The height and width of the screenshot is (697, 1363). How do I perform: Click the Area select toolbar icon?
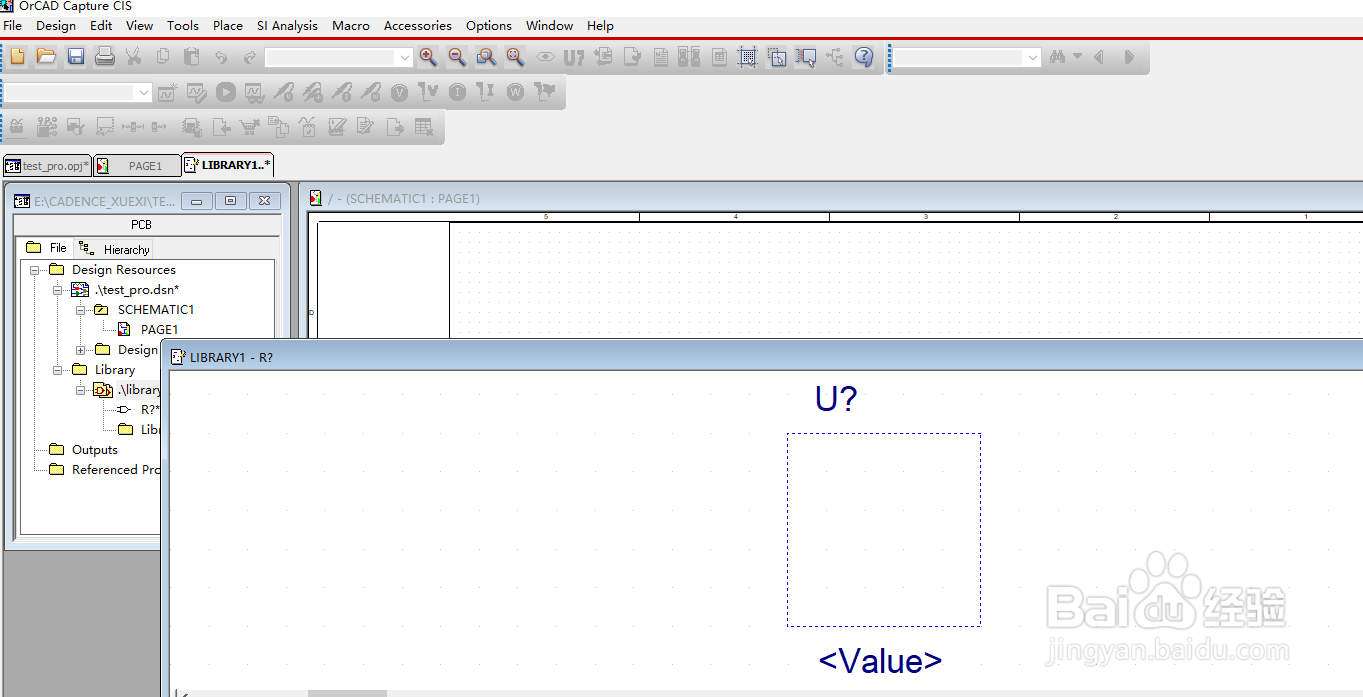point(777,57)
